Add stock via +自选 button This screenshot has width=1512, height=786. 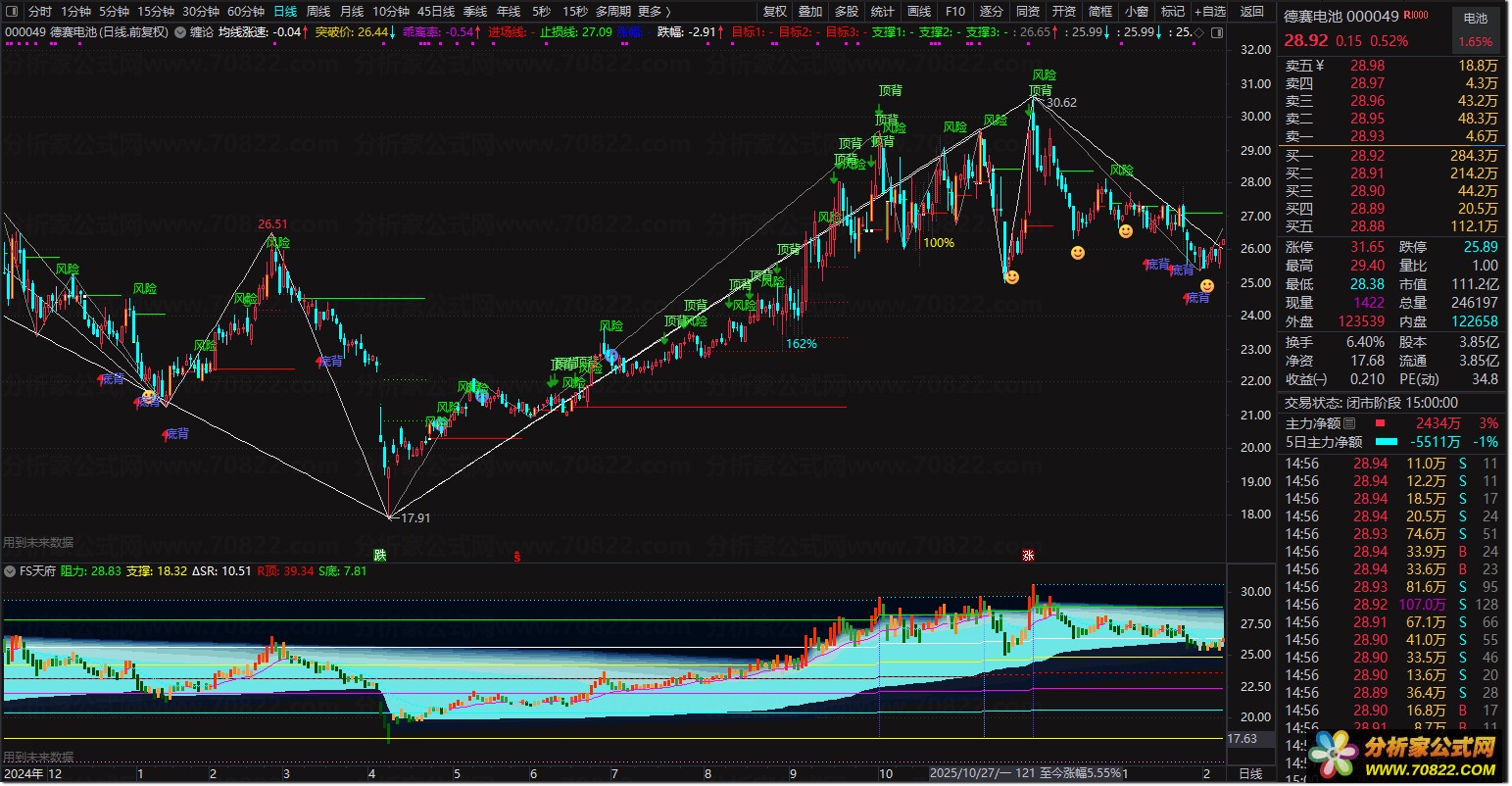[1212, 12]
